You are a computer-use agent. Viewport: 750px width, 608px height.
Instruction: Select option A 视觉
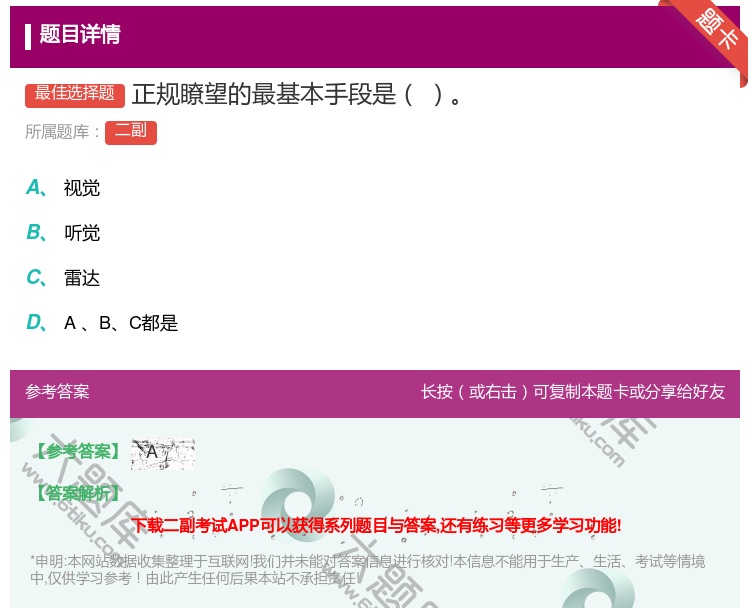[x=63, y=188]
